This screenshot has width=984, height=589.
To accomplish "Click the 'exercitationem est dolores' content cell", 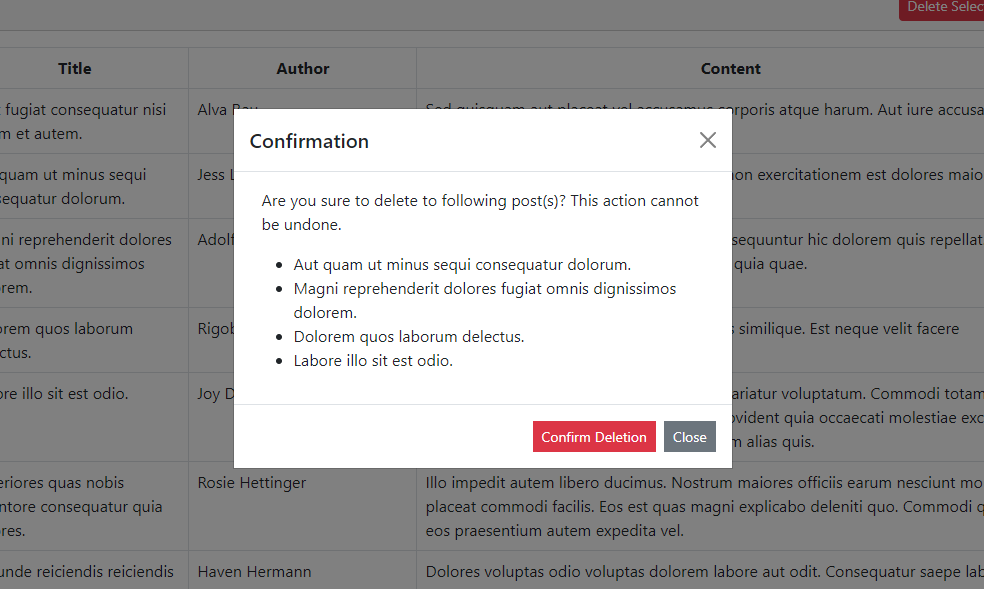I will tap(858, 186).
